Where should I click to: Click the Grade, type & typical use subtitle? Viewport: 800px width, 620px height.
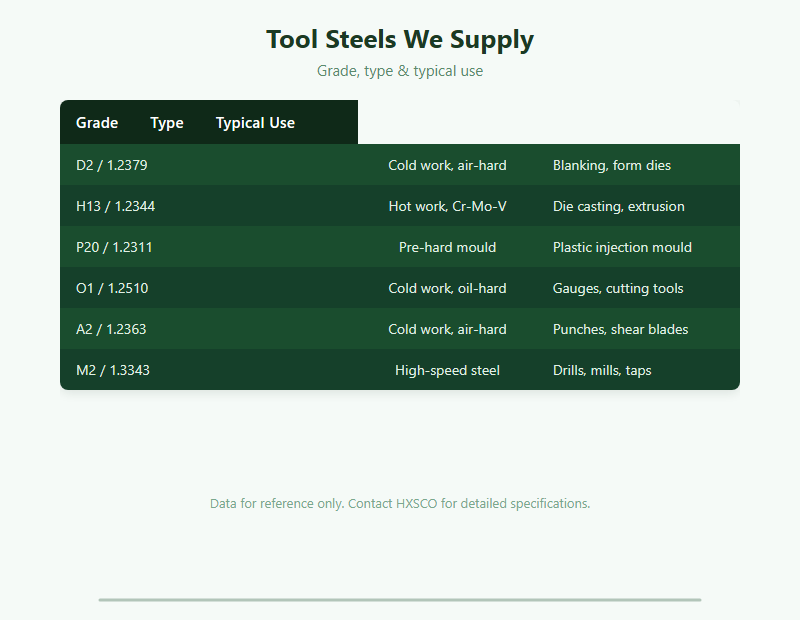pos(400,70)
